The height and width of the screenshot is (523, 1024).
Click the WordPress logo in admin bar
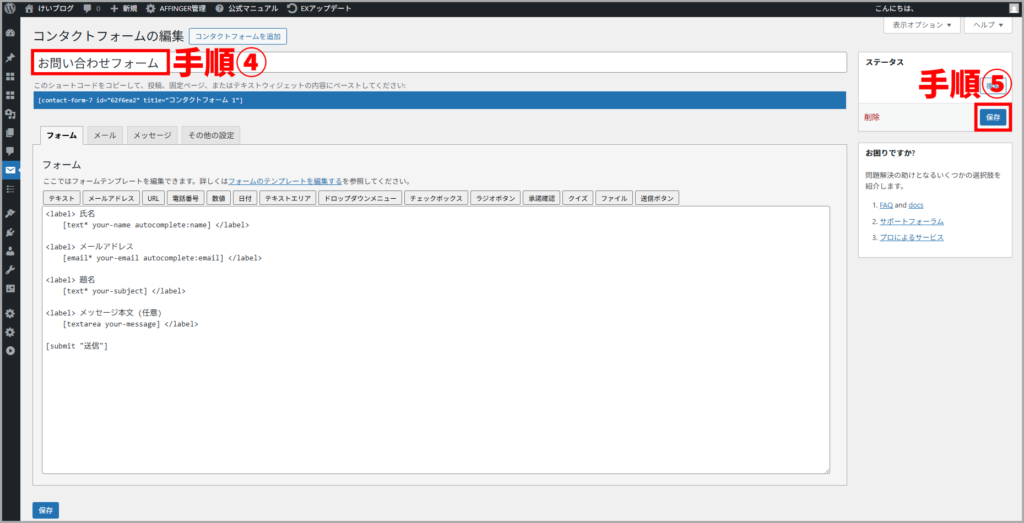(10, 8)
